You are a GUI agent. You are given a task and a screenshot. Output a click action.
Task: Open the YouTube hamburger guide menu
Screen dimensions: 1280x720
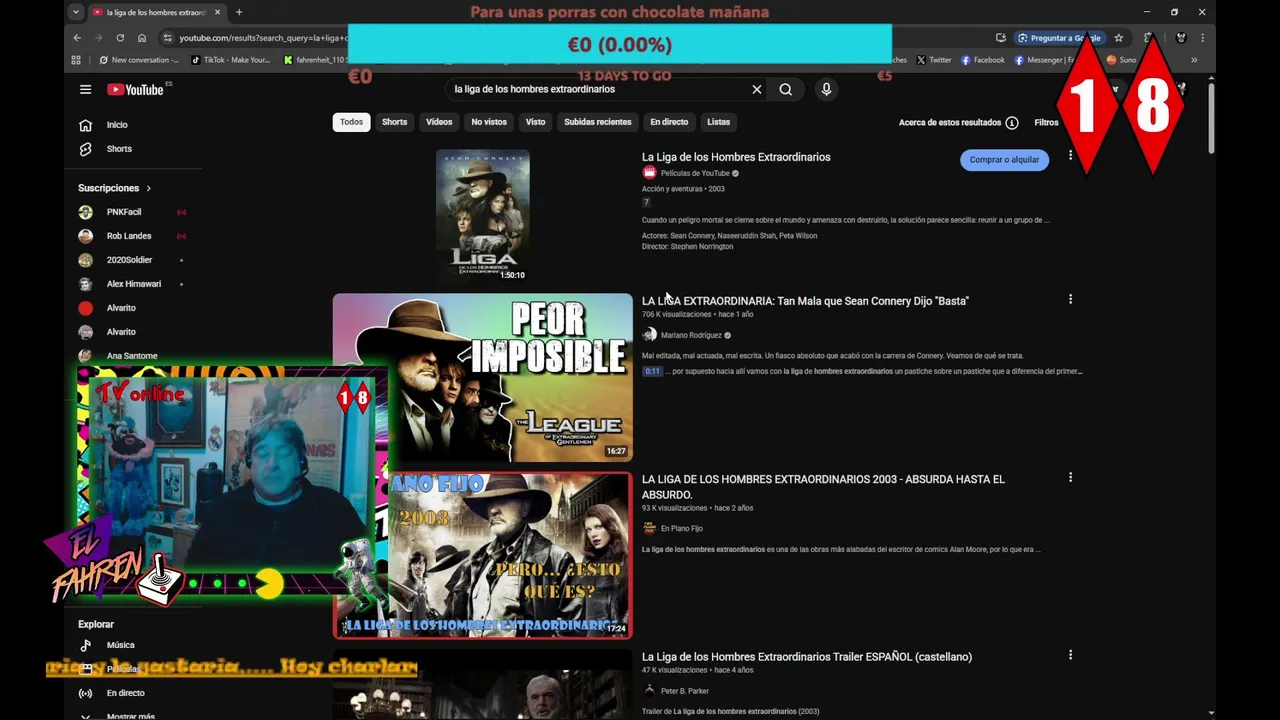[85, 89]
